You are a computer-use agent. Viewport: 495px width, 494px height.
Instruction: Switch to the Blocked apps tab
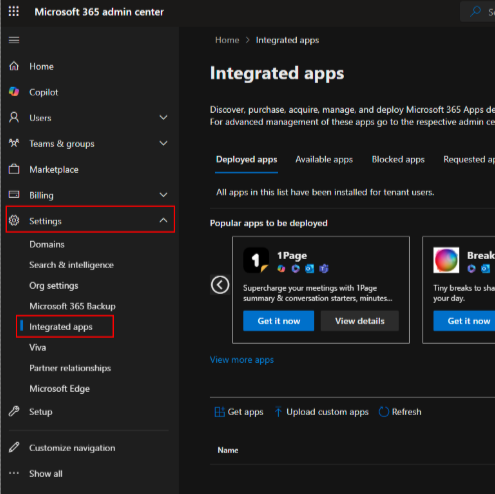(x=398, y=160)
